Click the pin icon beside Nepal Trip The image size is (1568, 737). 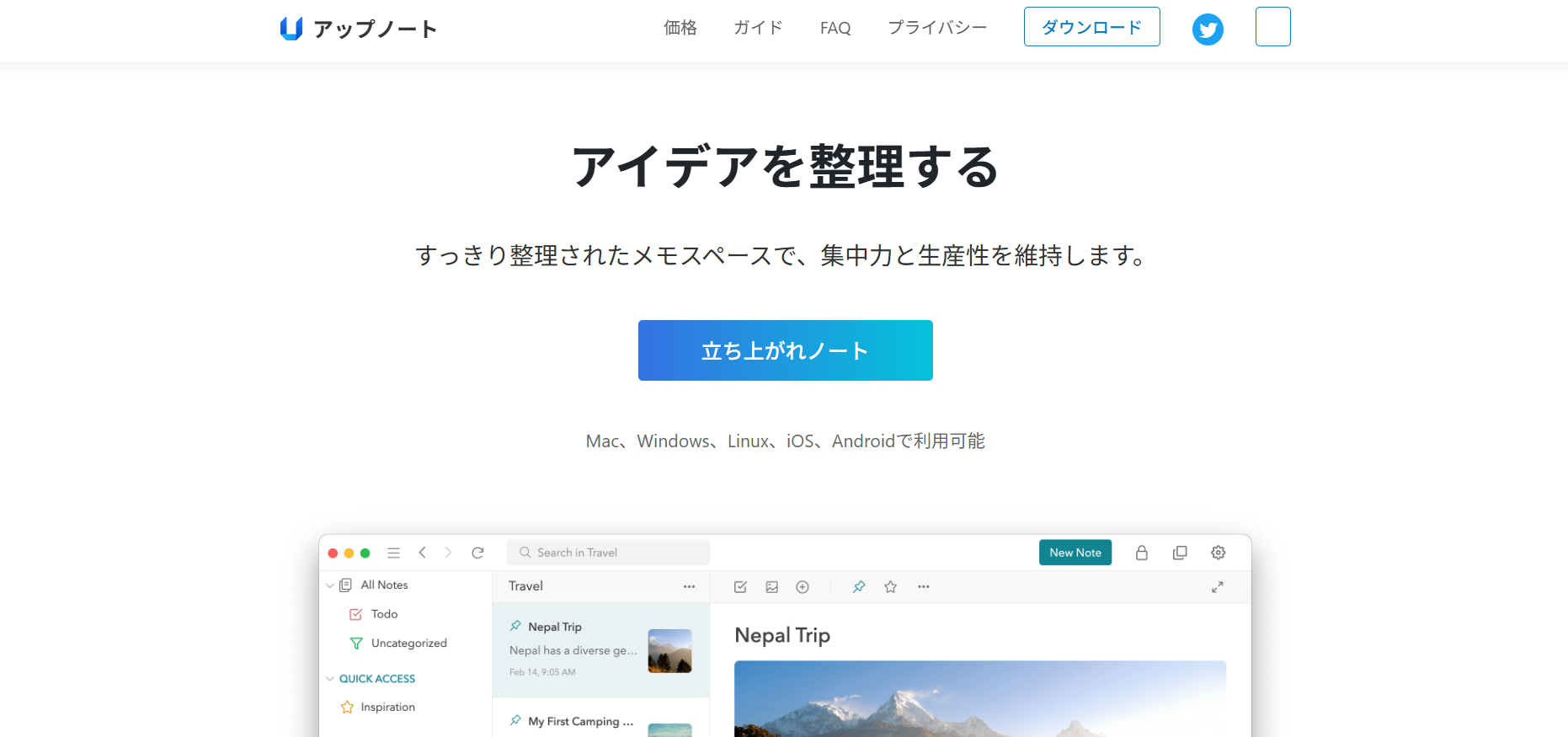point(515,626)
